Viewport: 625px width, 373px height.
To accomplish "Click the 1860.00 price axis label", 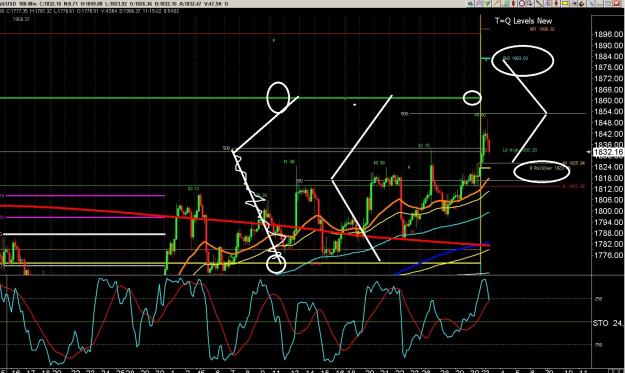I will coord(608,101).
